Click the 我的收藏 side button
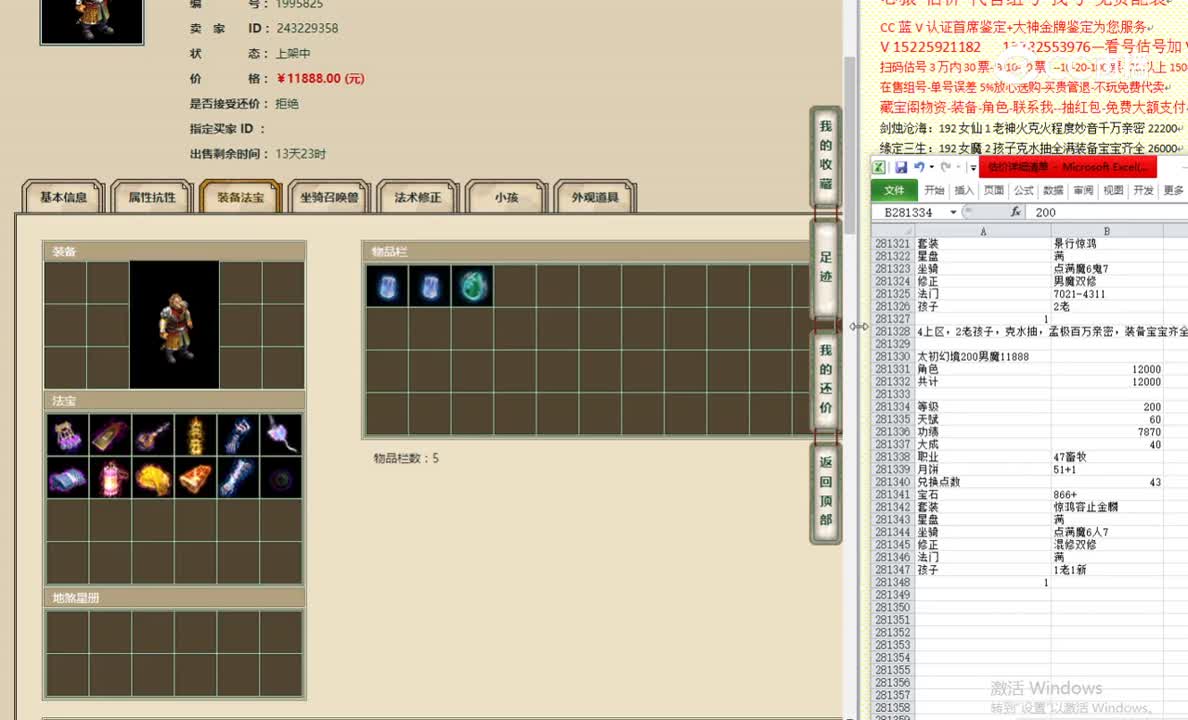Viewport: 1188px width, 720px height. (826, 155)
